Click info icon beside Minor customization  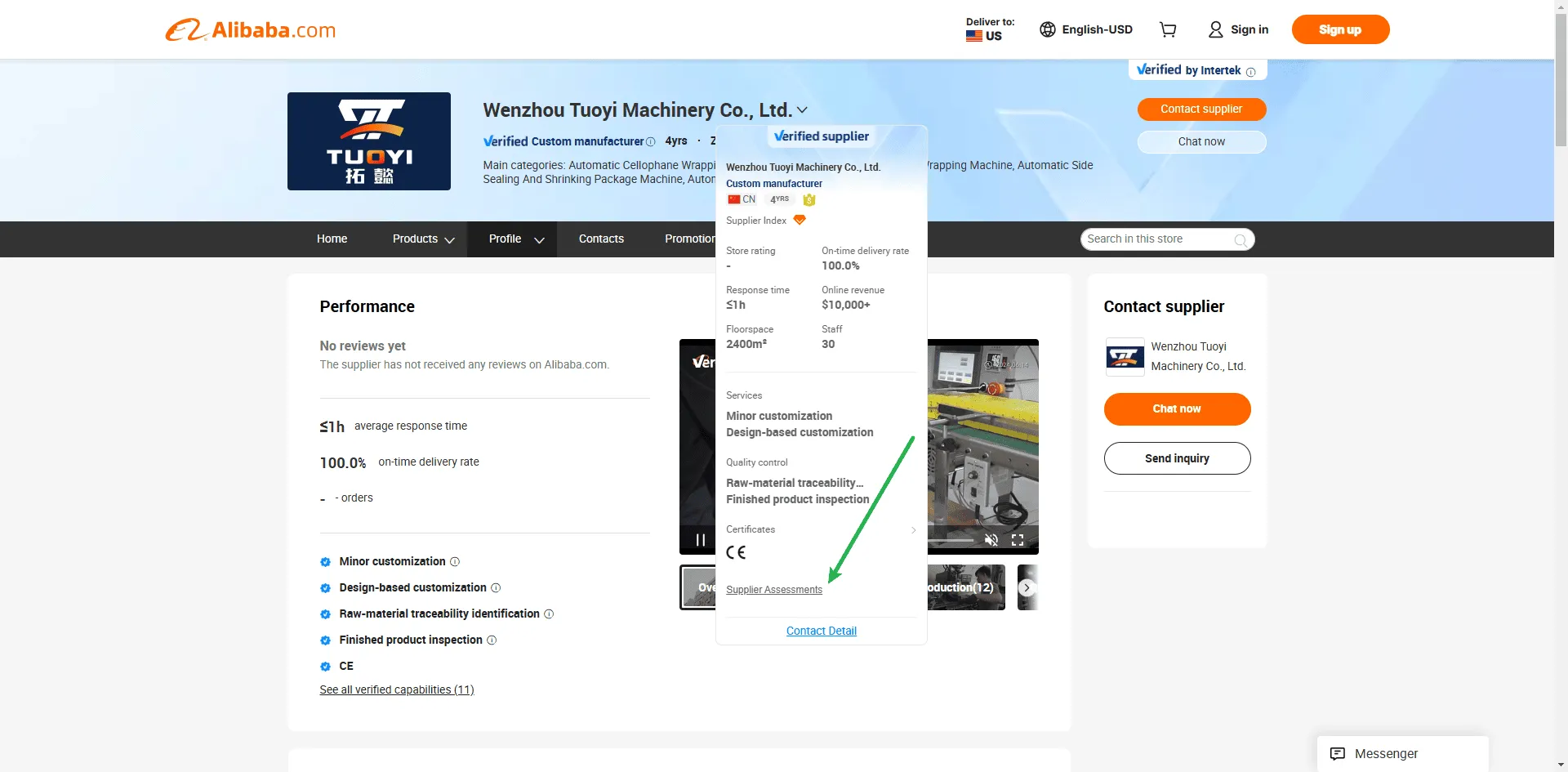(x=455, y=561)
